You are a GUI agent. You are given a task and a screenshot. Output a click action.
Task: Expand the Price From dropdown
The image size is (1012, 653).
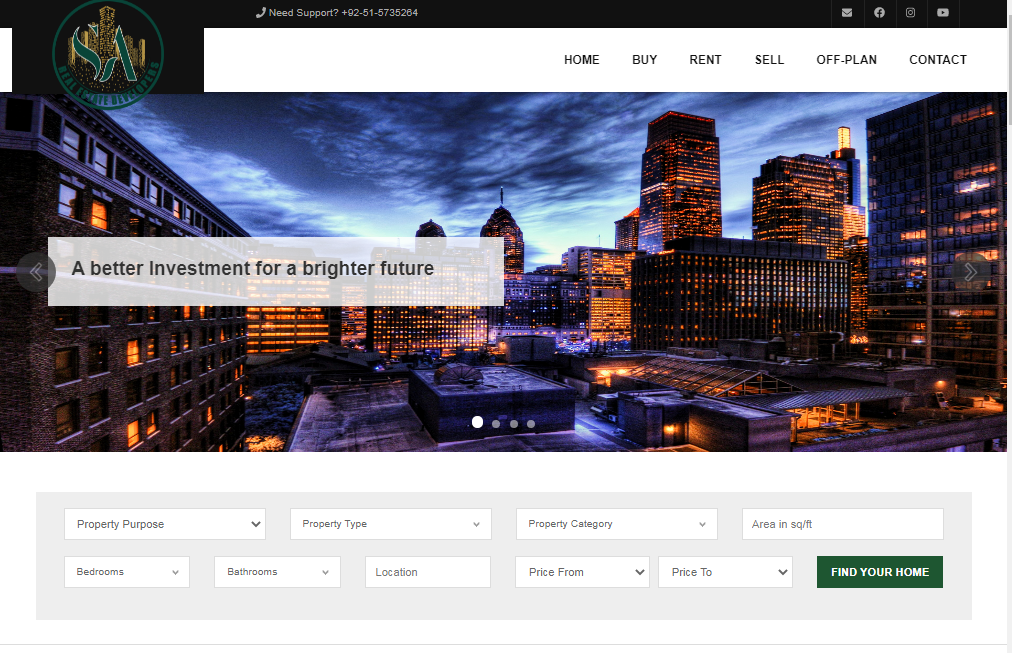pos(582,572)
